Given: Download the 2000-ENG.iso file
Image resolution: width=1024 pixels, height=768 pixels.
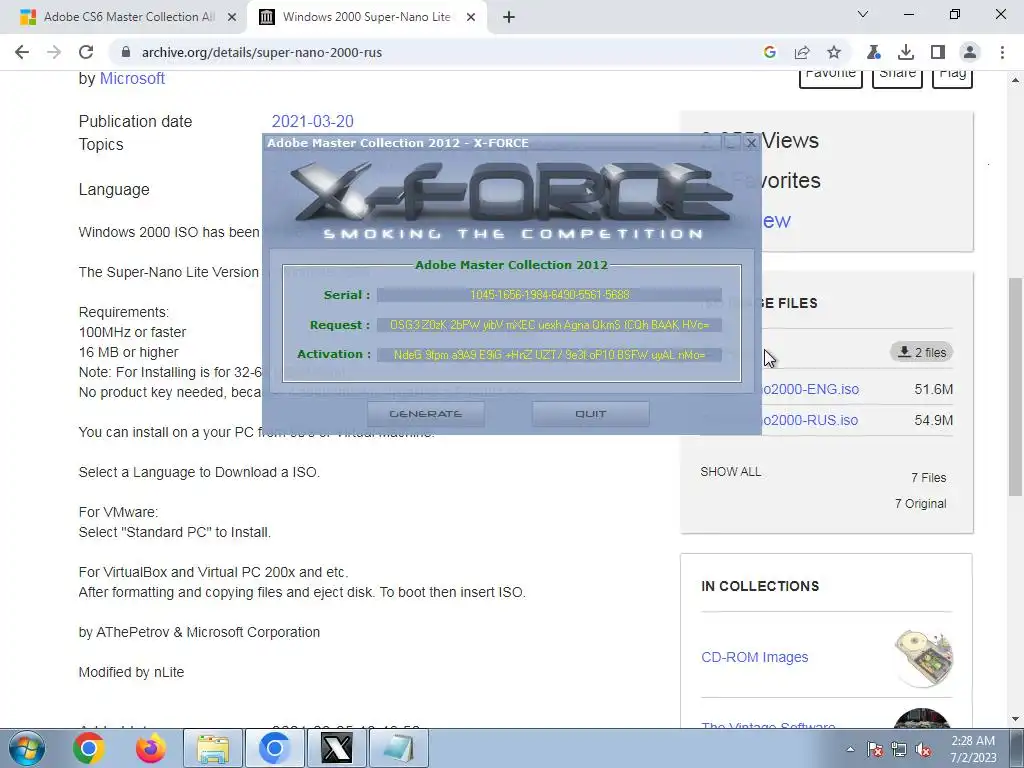Looking at the screenshot, I should [x=810, y=389].
